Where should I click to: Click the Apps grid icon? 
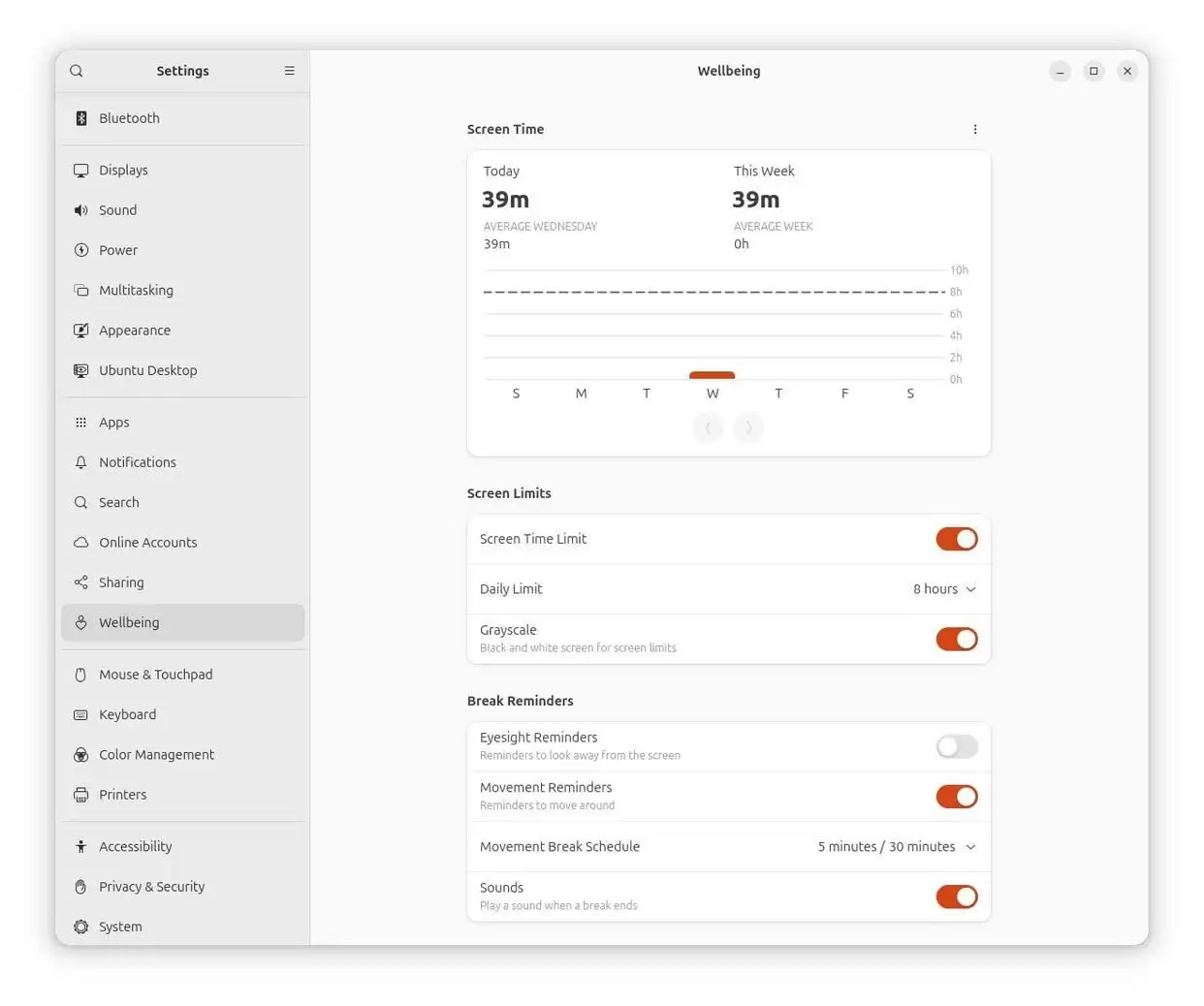coord(81,423)
